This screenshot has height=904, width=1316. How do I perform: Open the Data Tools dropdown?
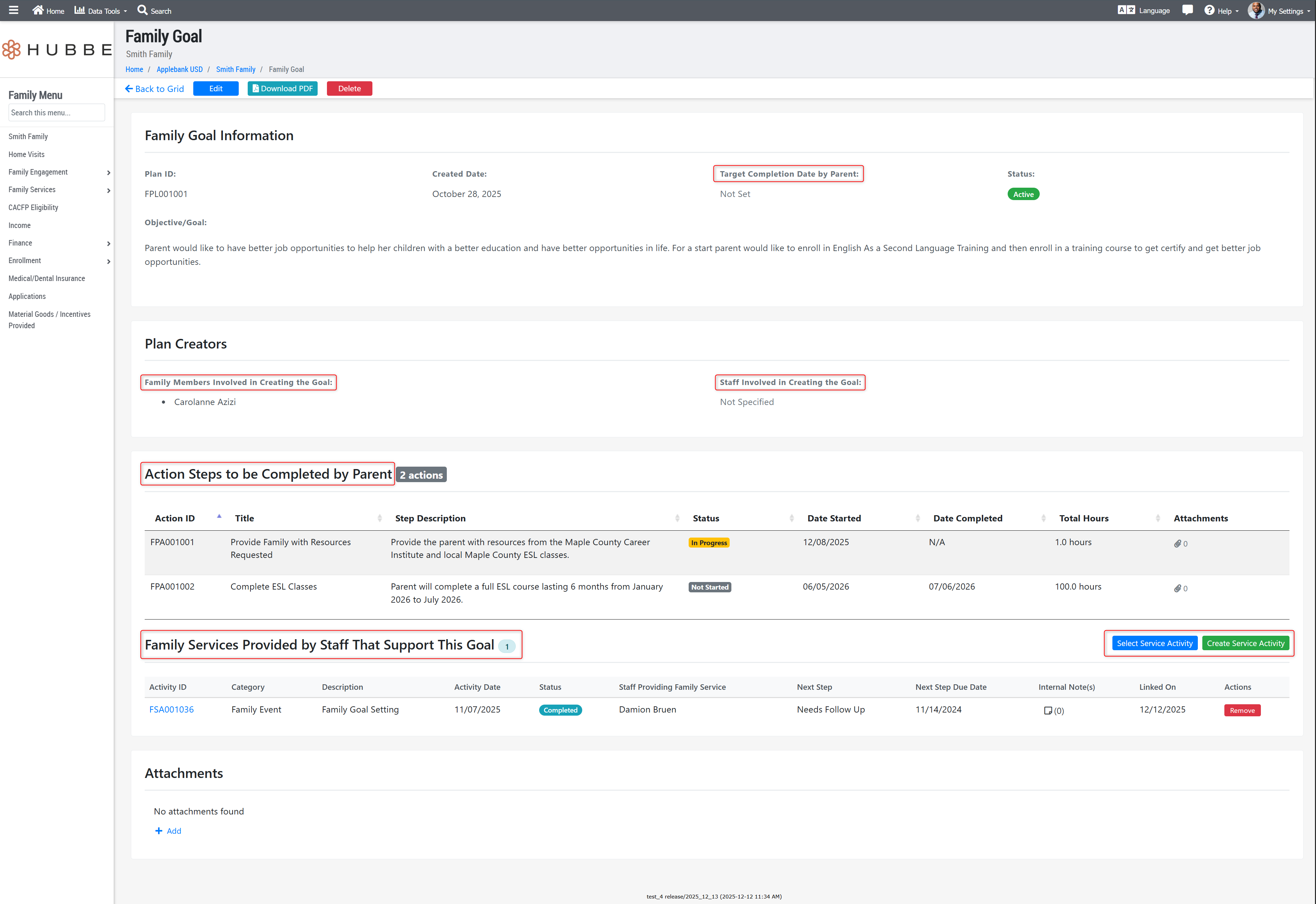(101, 11)
